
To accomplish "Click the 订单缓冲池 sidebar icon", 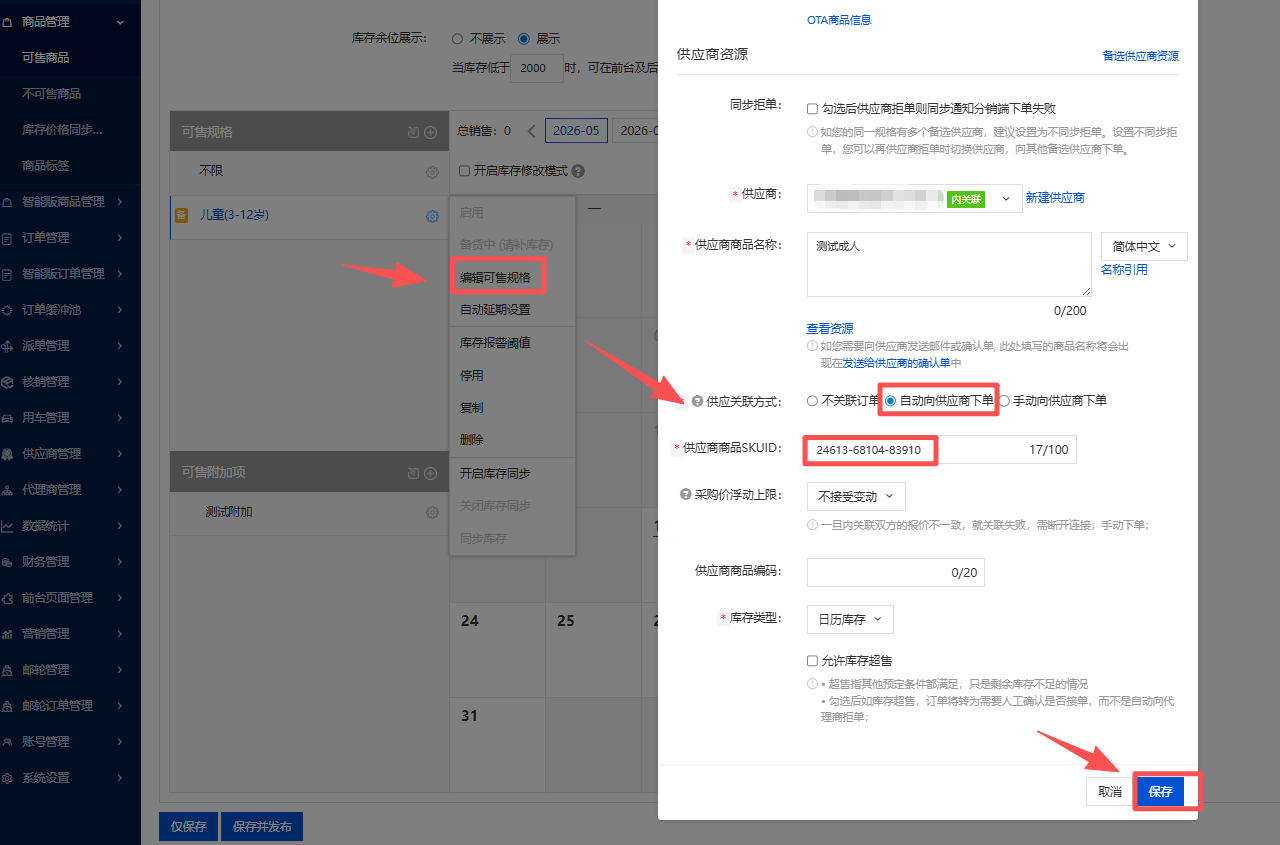I will (8, 310).
